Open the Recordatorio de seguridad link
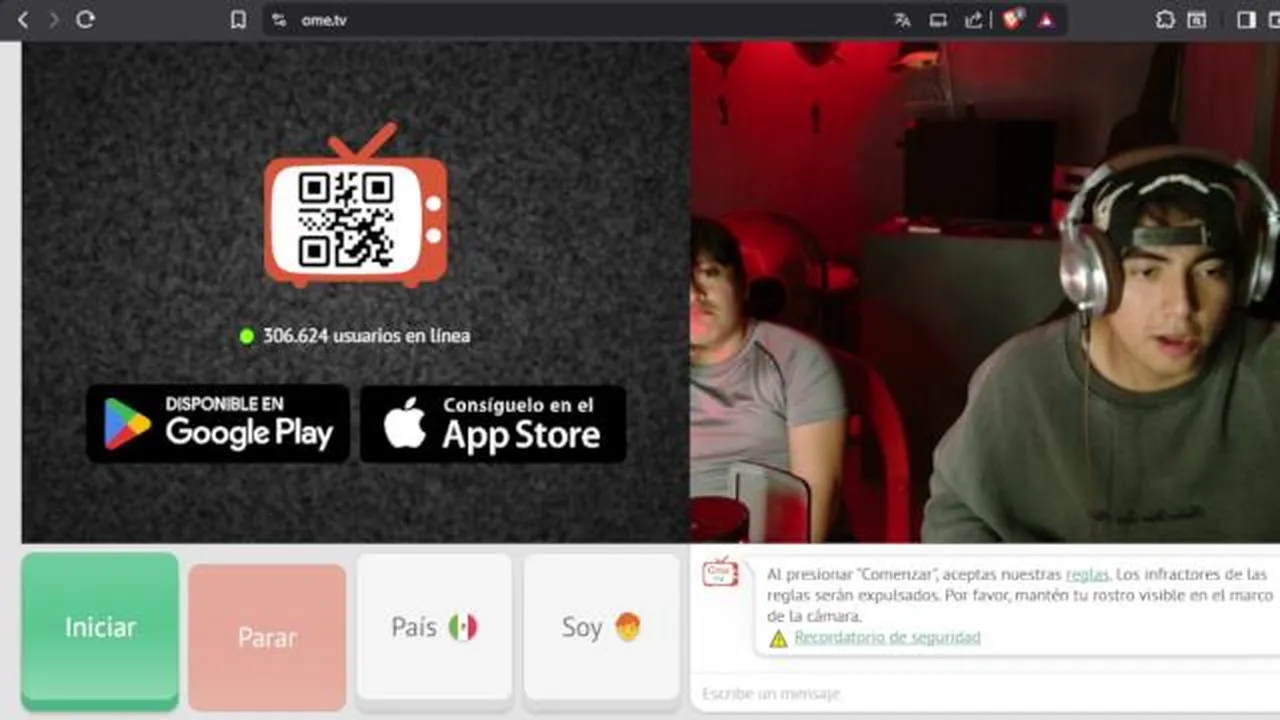This screenshot has width=1280, height=720. (x=887, y=638)
